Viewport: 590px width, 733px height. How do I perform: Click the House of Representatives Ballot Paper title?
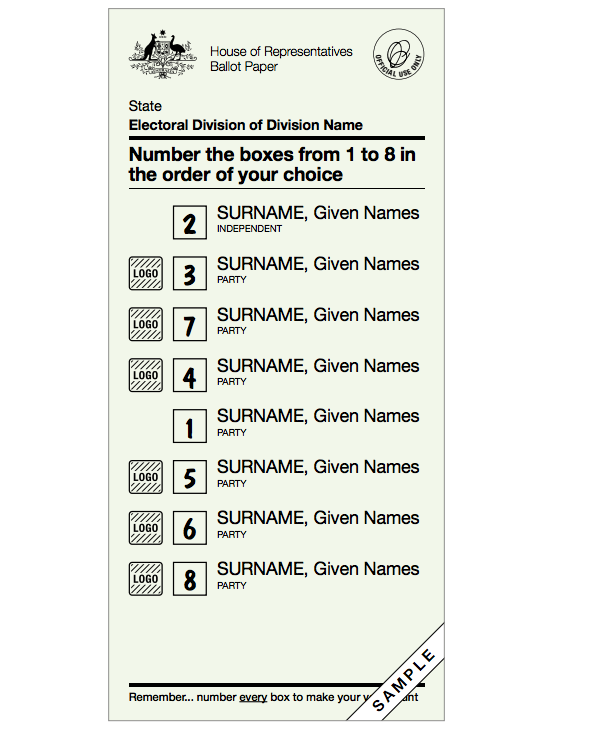tap(281, 59)
